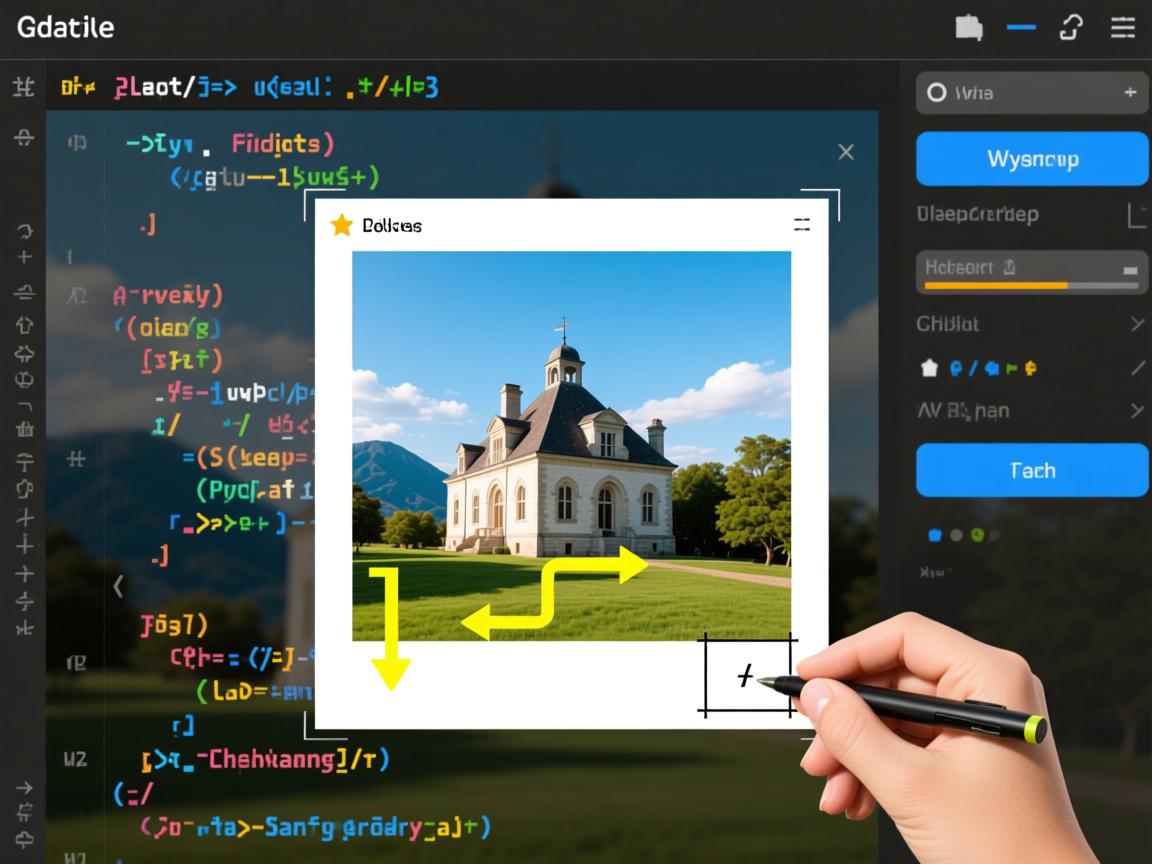Click the white house icon in right panel
The image size is (1152, 864).
pos(929,369)
